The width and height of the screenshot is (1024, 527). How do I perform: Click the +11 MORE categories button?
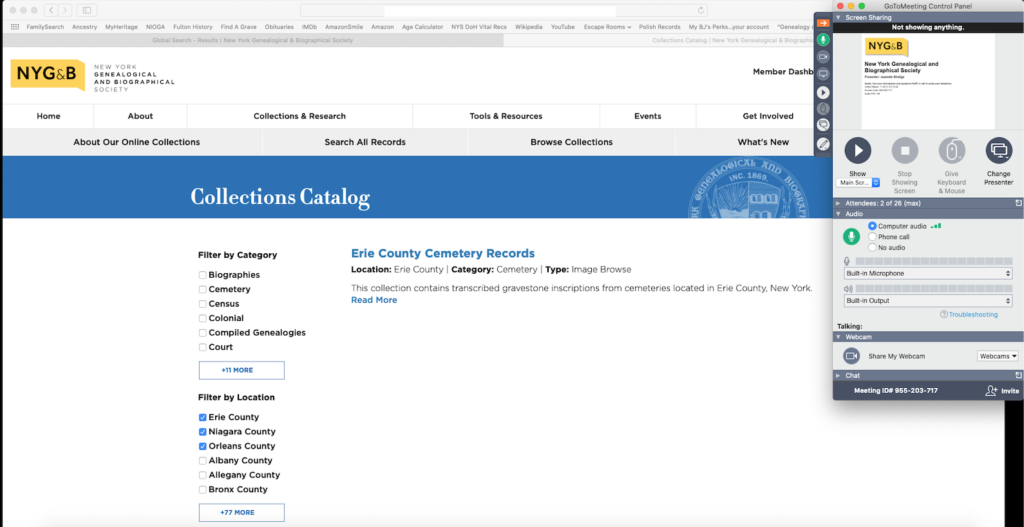[242, 370]
